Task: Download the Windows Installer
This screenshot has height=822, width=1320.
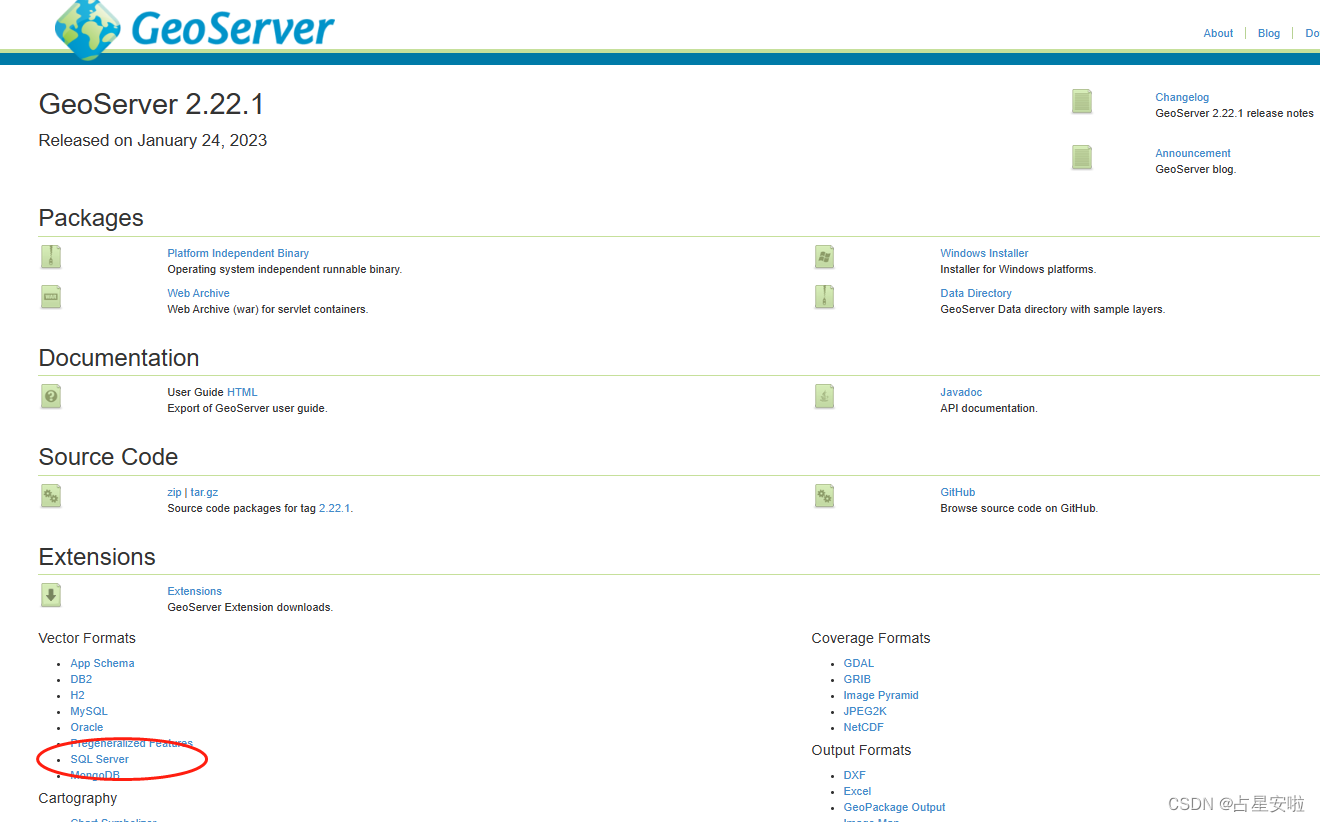Action: pyautogui.click(x=984, y=253)
